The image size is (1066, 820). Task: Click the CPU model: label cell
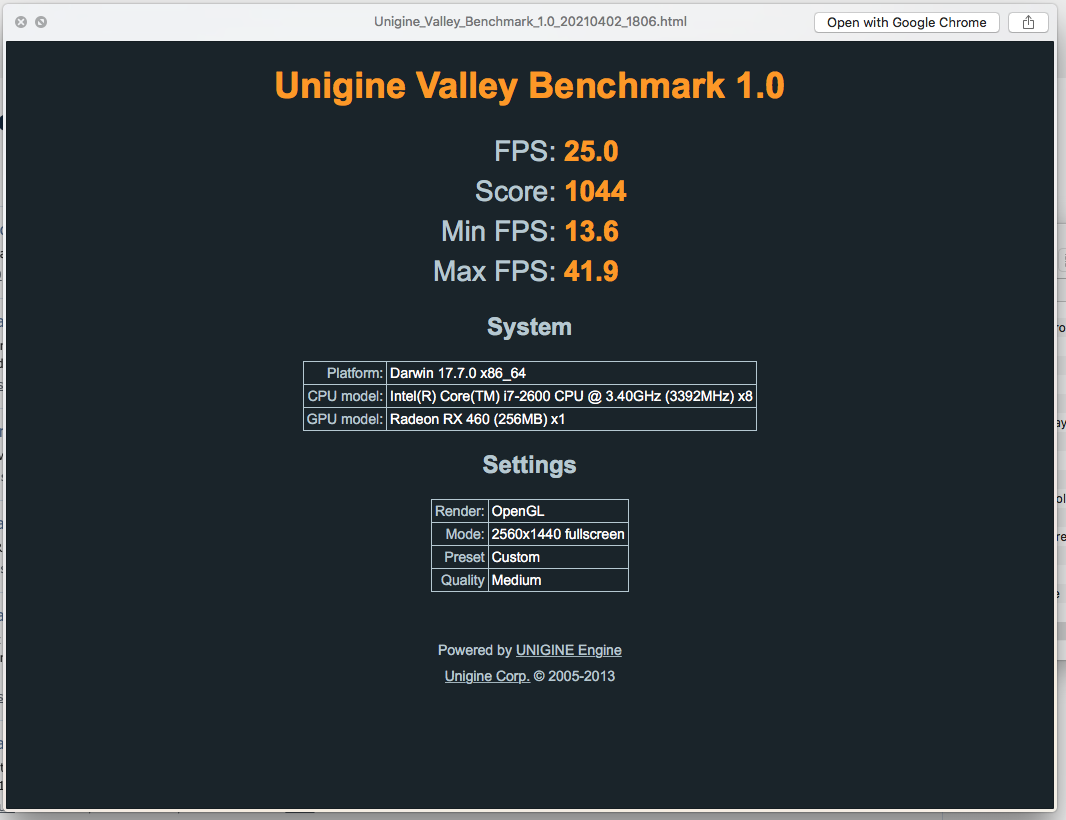345,396
